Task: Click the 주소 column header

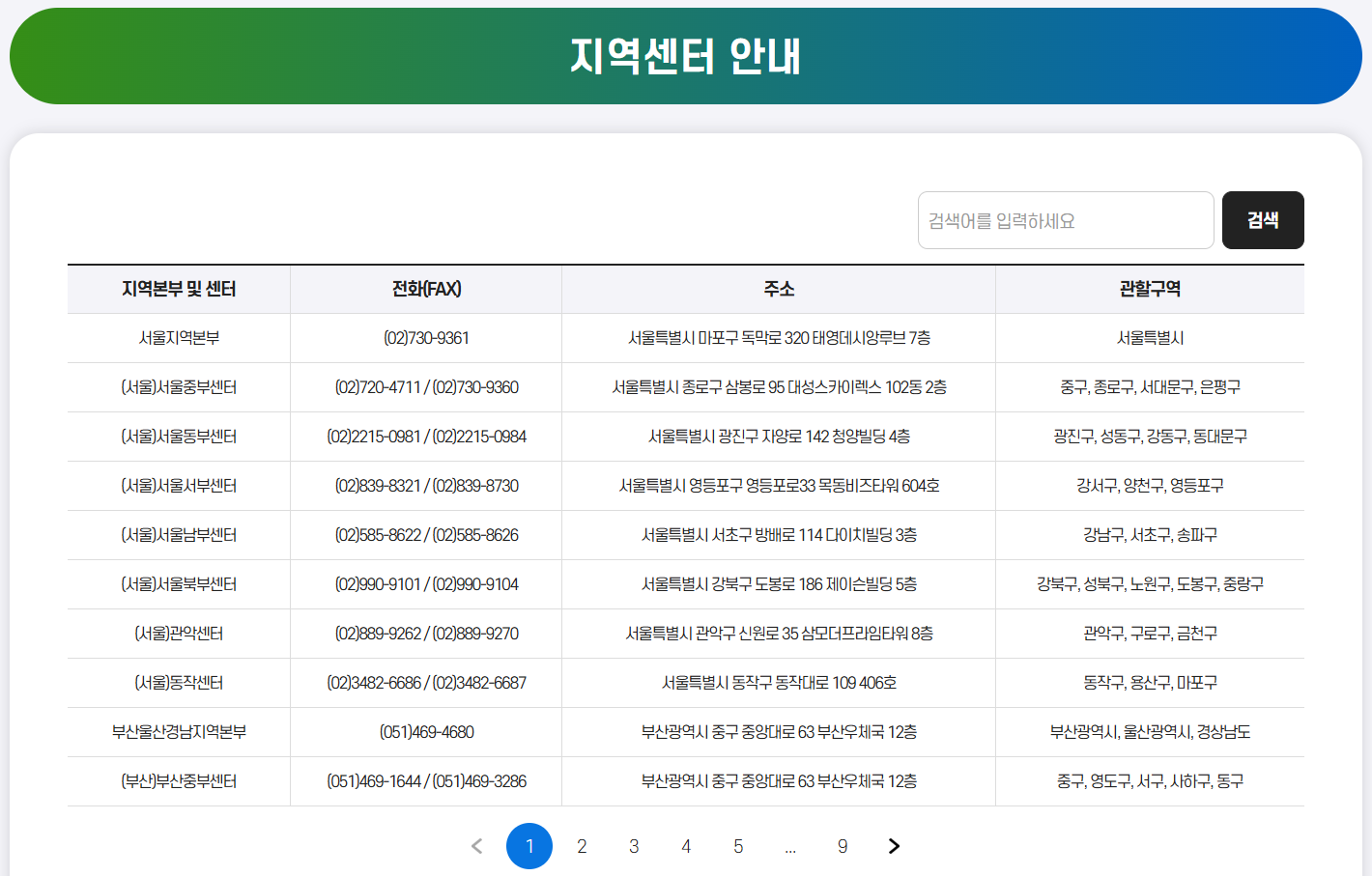Action: 777,288
